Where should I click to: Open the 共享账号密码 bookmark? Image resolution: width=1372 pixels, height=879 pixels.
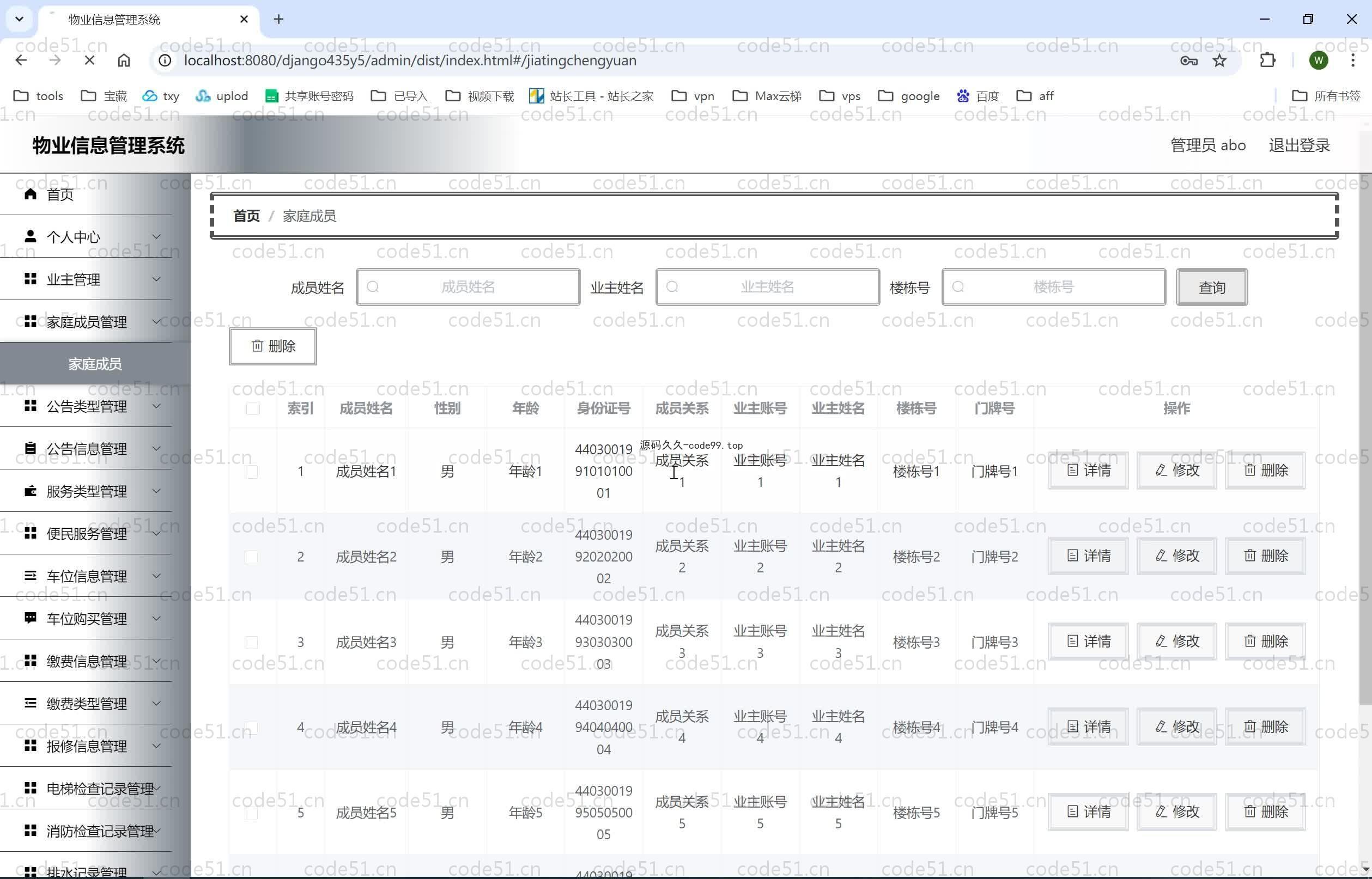point(309,96)
